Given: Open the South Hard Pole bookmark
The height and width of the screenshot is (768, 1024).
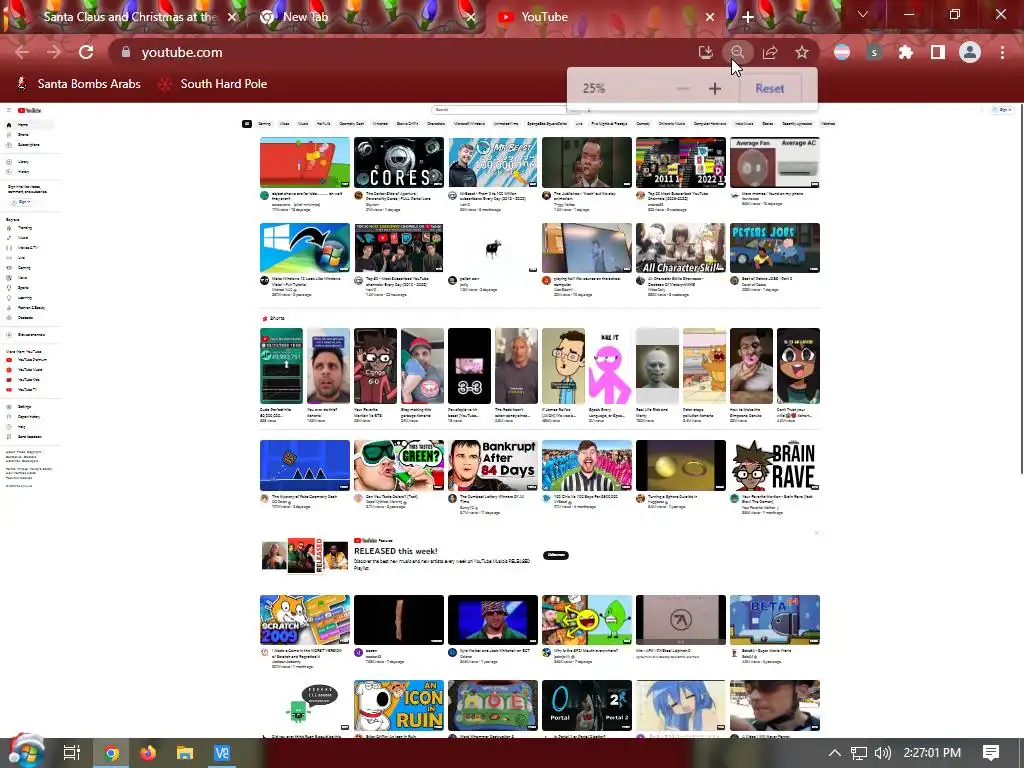Looking at the screenshot, I should [214, 84].
